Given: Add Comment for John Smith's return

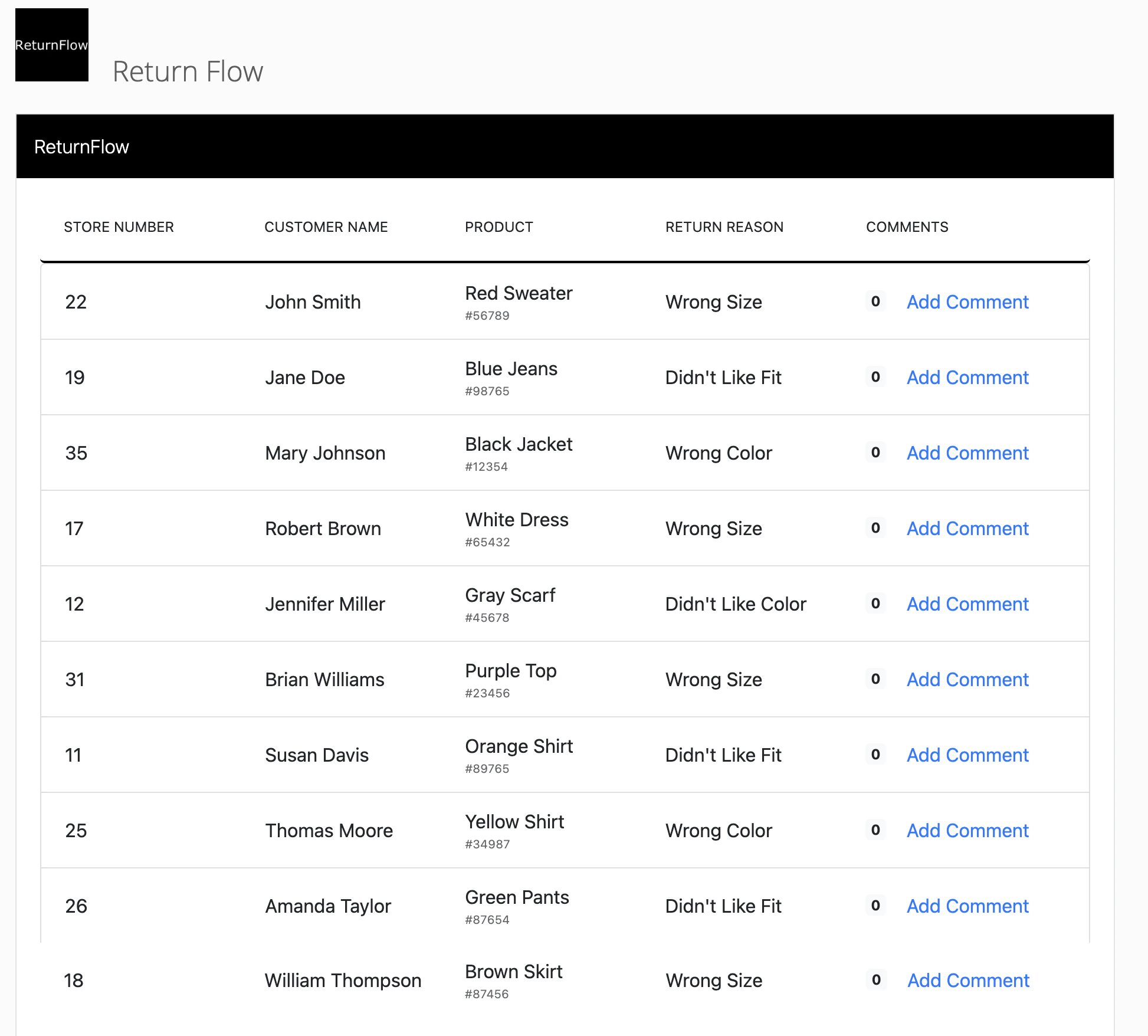Looking at the screenshot, I should coord(967,302).
